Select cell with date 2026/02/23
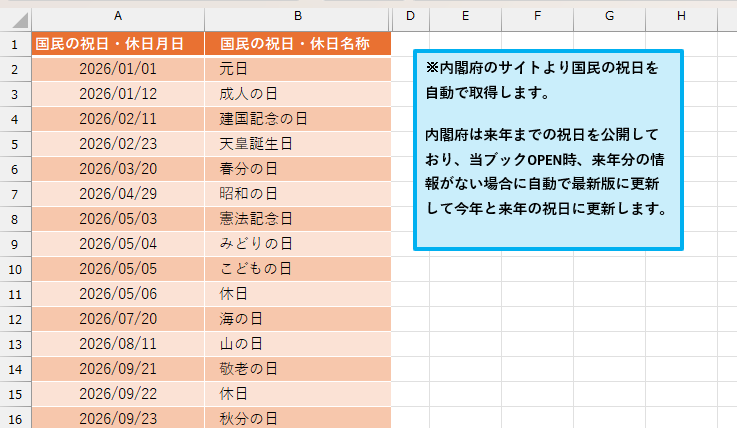737x428 pixels. tap(118, 144)
